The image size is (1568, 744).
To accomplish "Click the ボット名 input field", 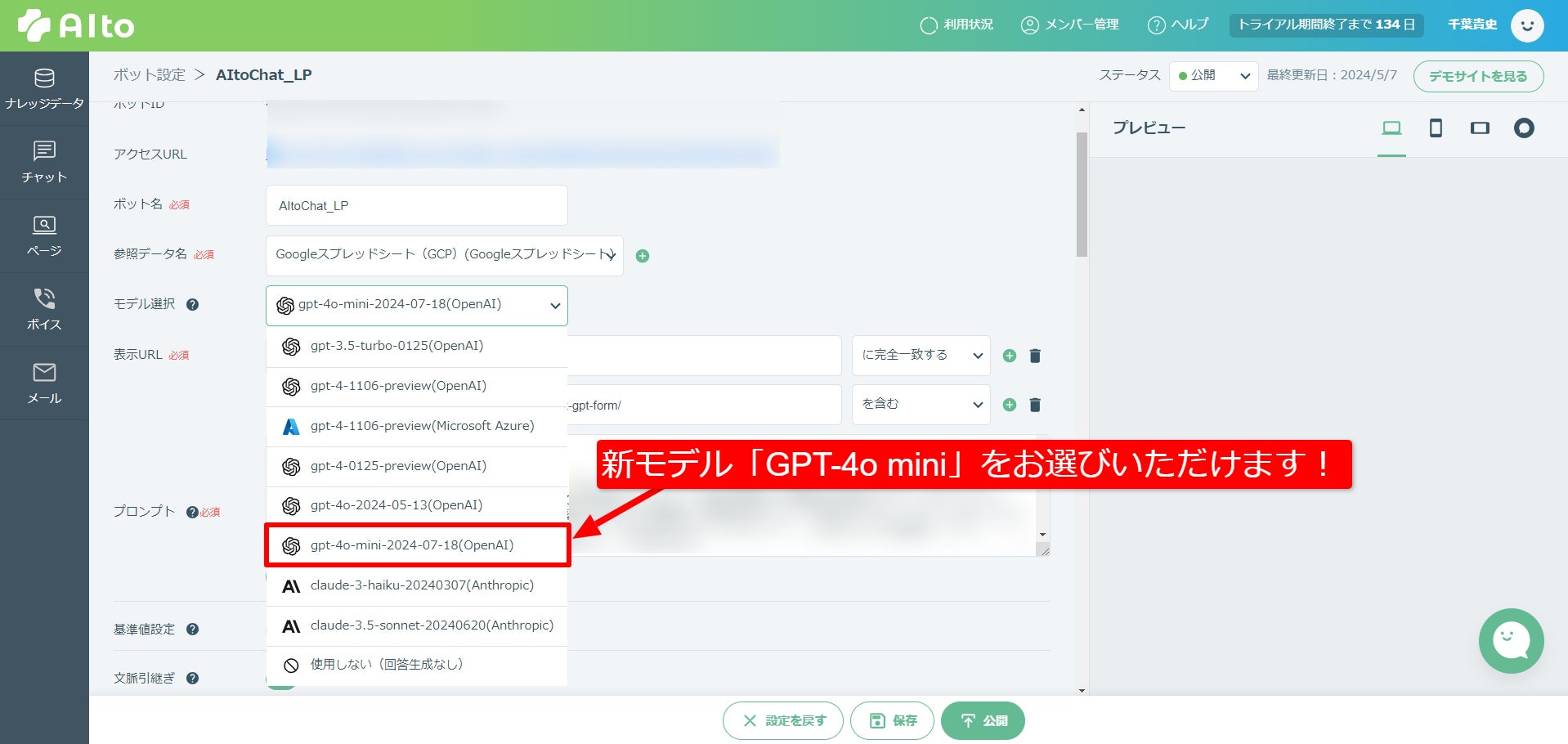I will click(417, 205).
